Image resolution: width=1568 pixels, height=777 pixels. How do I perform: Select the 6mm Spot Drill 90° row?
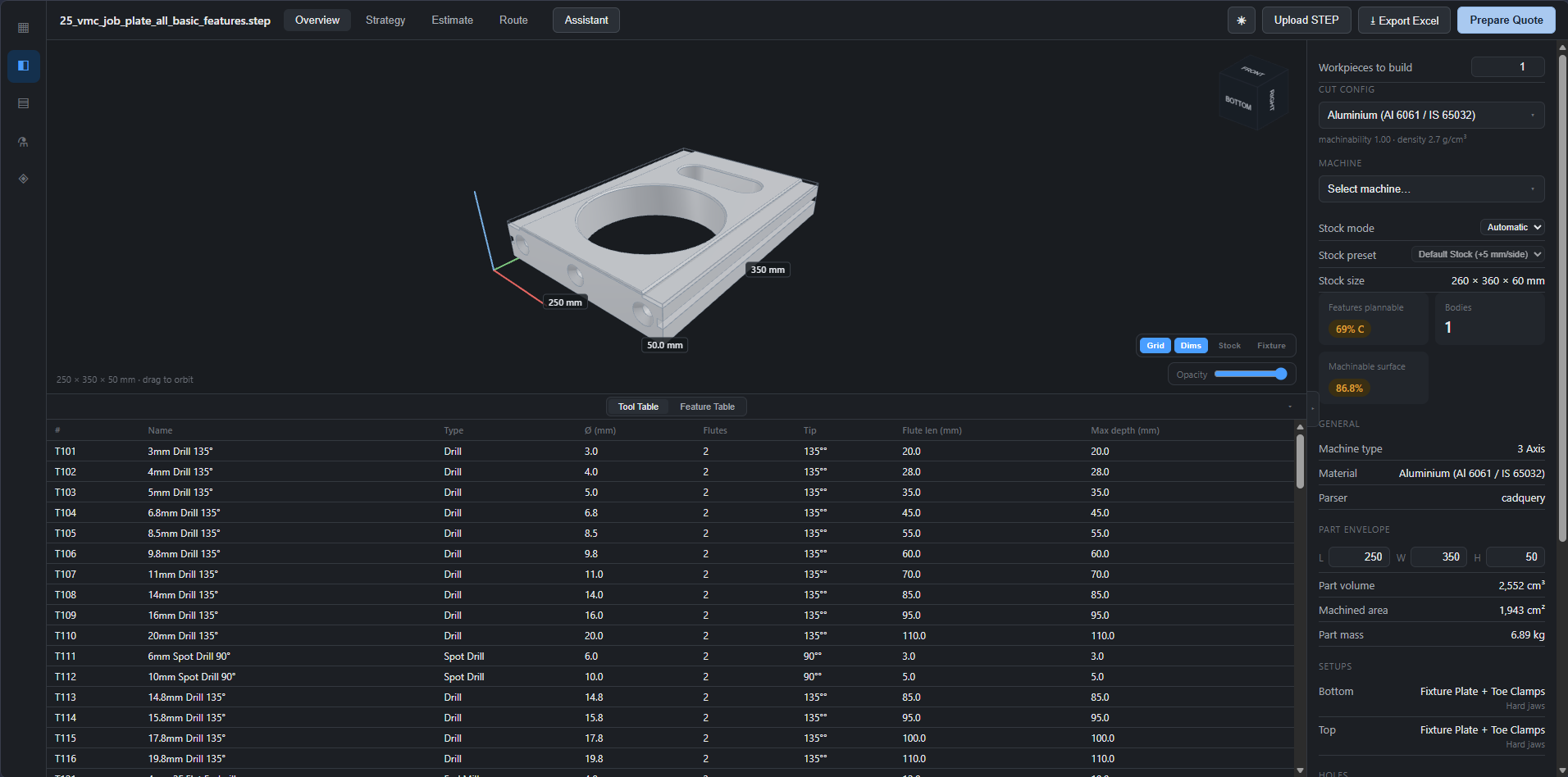click(x=670, y=657)
